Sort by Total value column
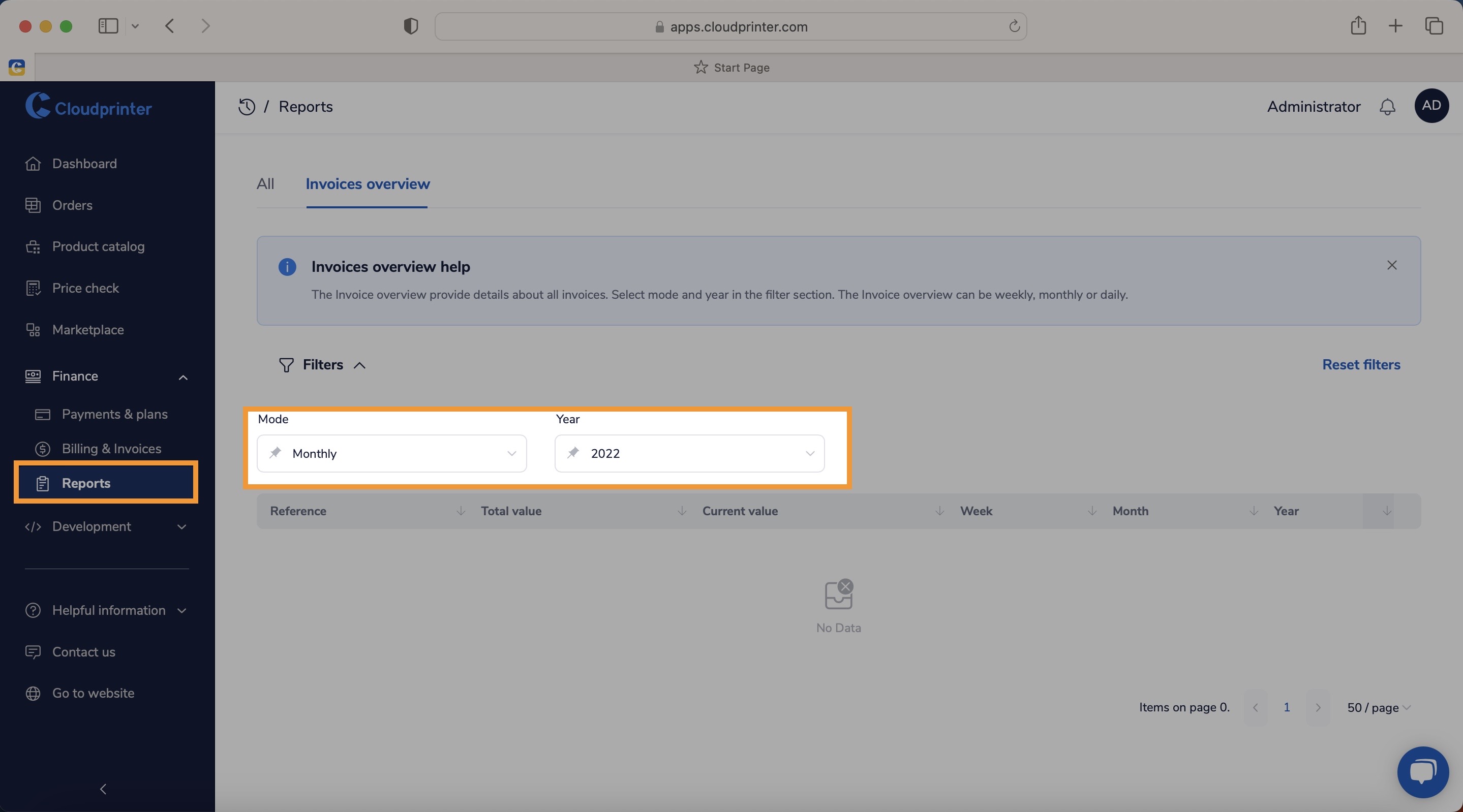This screenshot has width=1463, height=812. point(682,511)
